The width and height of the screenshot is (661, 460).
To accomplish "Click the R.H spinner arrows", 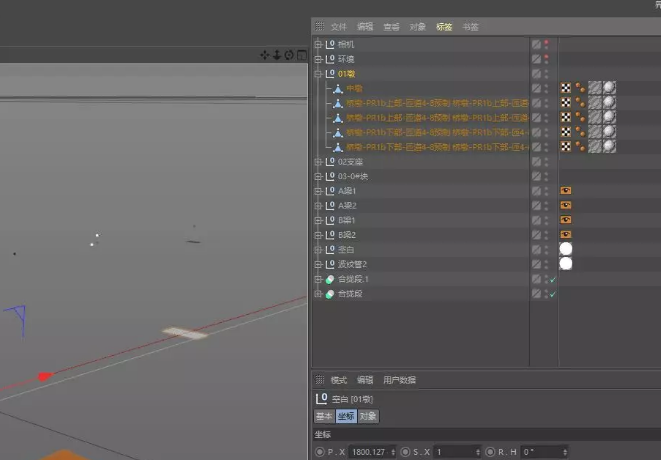I will [x=565, y=452].
